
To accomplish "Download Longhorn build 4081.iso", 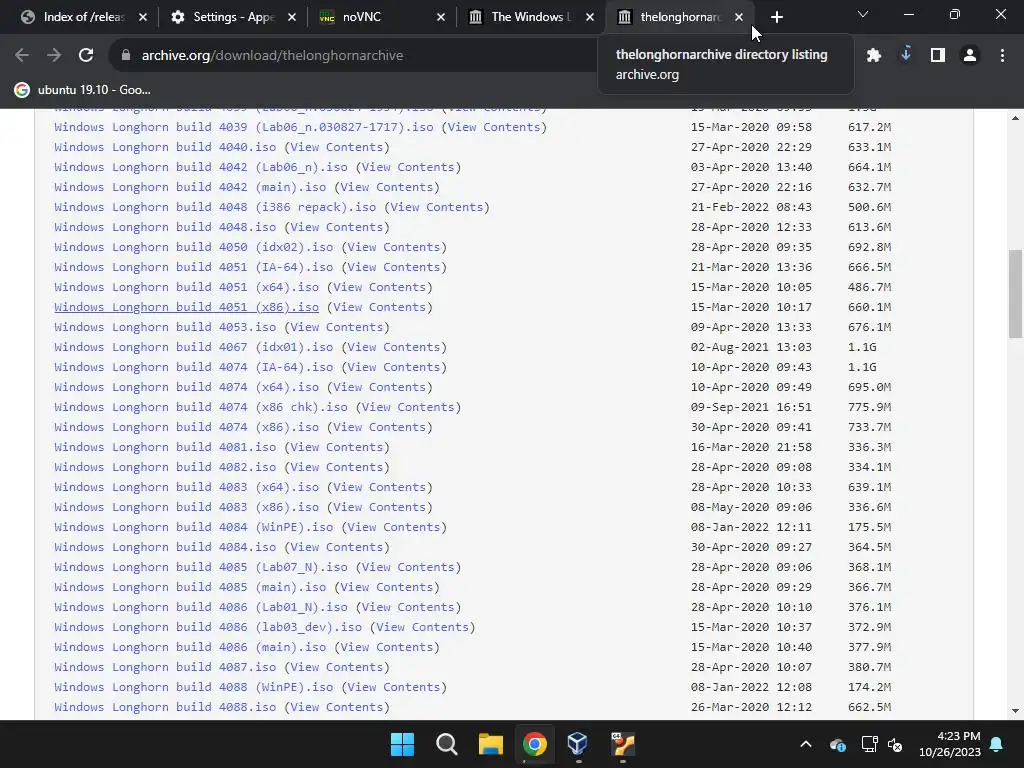I will [165, 447].
